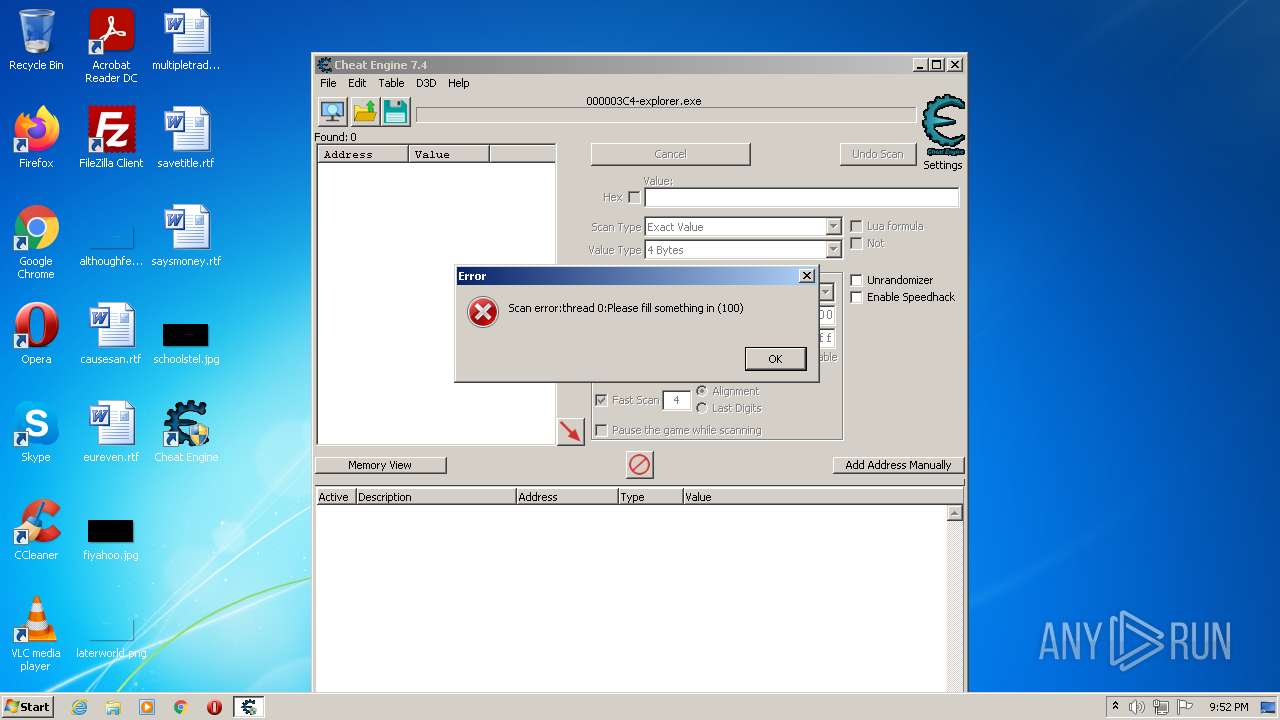This screenshot has width=1280, height=720.
Task: Click the Undo Scan button
Action: point(877,154)
